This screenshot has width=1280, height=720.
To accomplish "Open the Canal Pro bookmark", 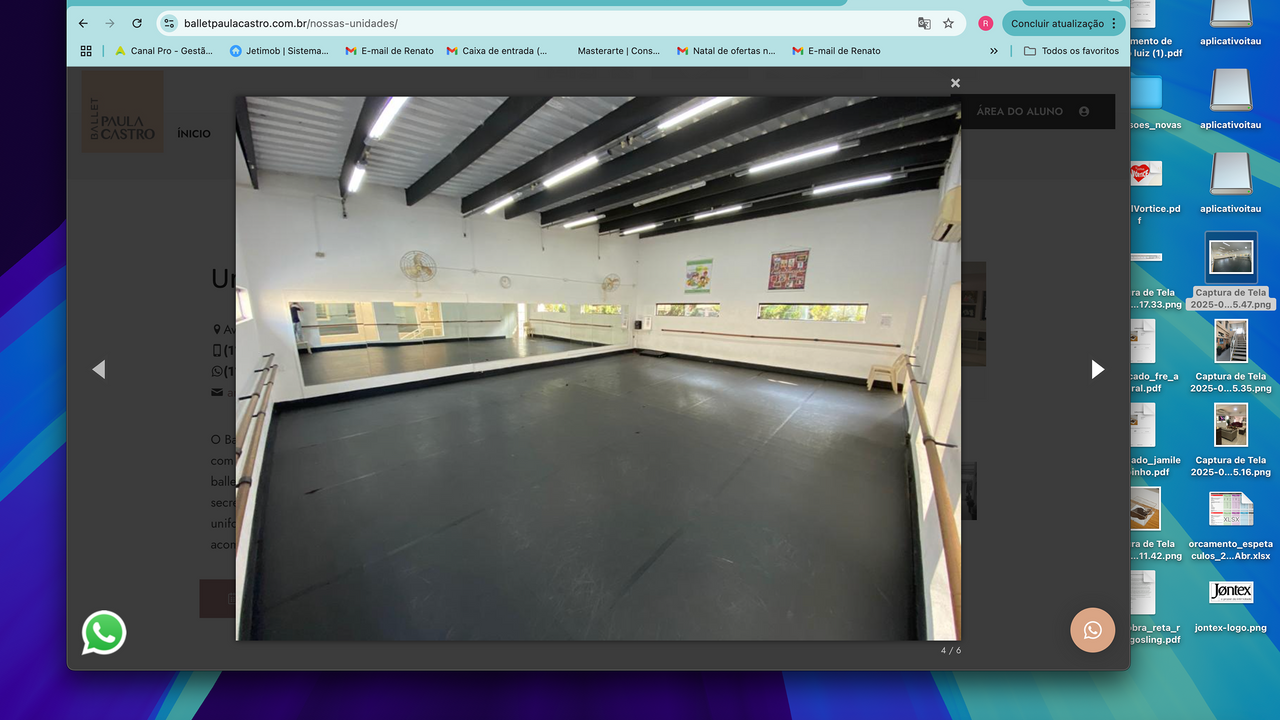I will pyautogui.click(x=164, y=51).
